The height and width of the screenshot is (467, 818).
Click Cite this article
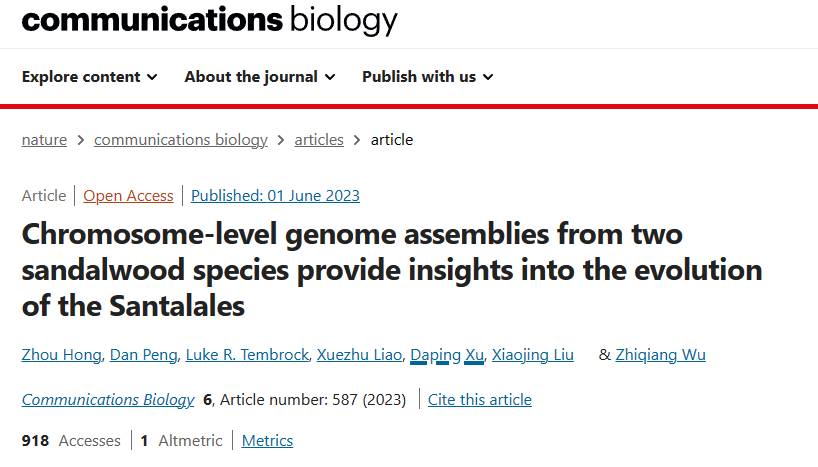(480, 400)
